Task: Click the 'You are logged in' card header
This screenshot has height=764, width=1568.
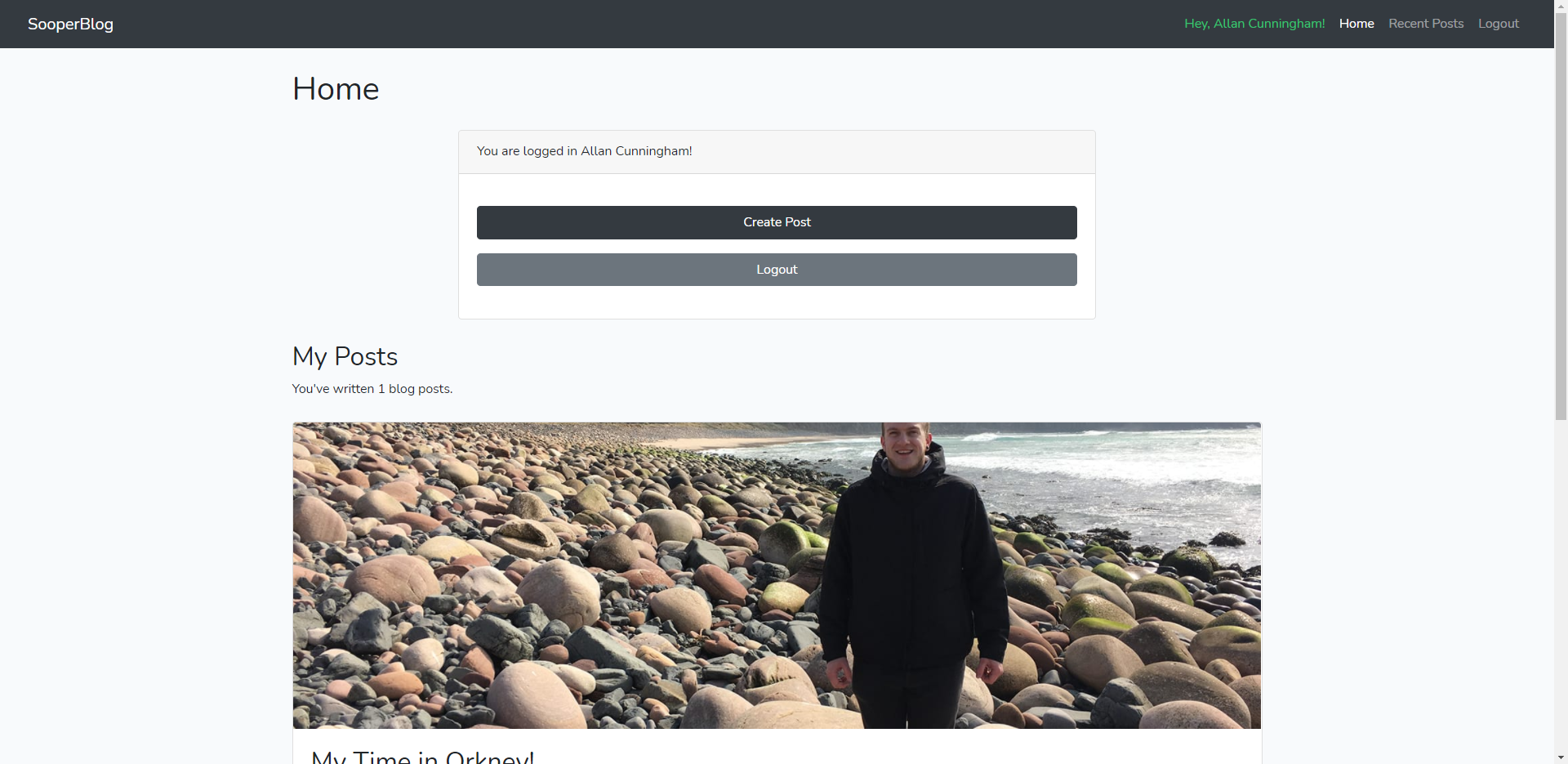Action: (x=777, y=152)
